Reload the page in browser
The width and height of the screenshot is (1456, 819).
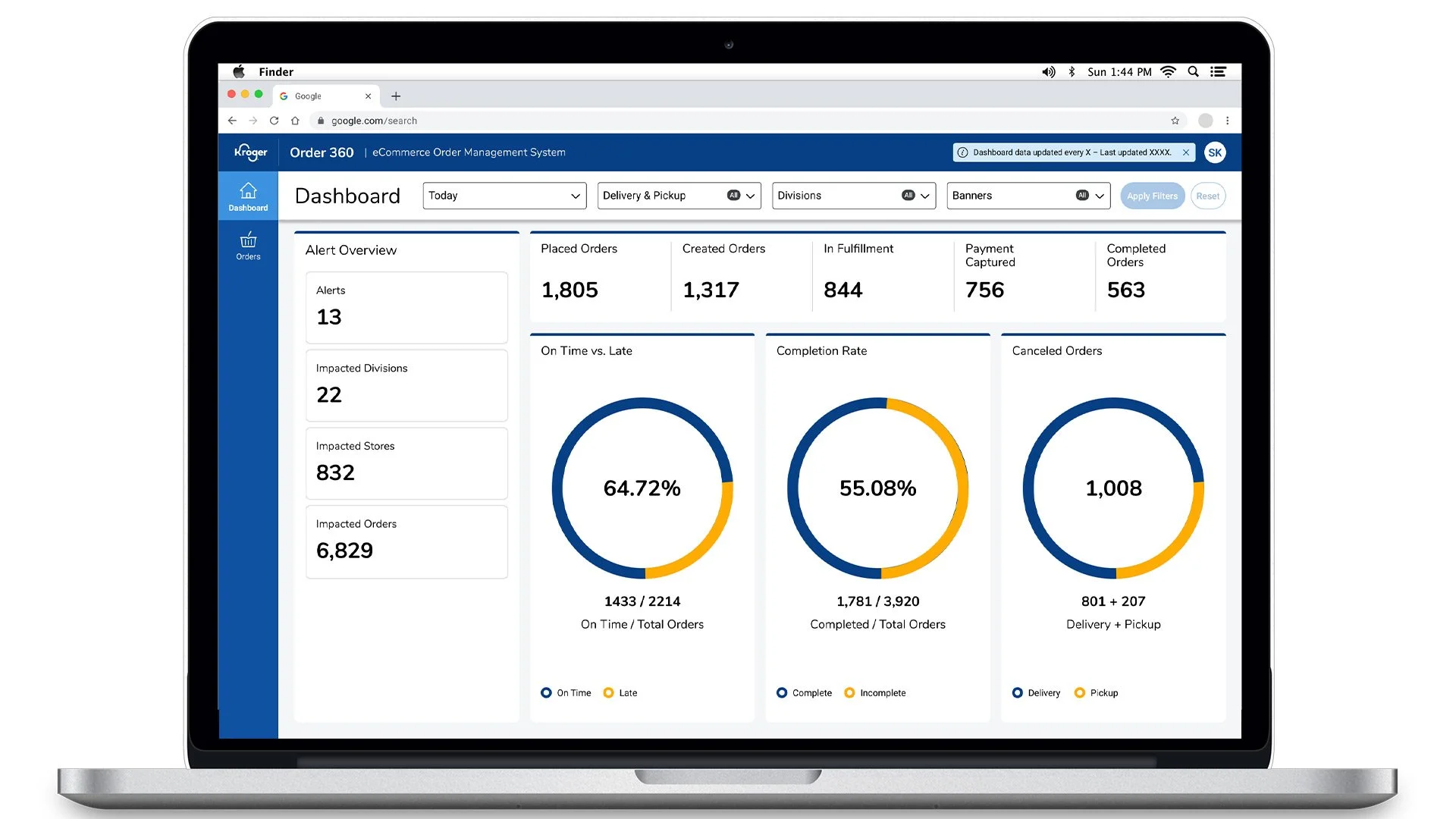(274, 121)
